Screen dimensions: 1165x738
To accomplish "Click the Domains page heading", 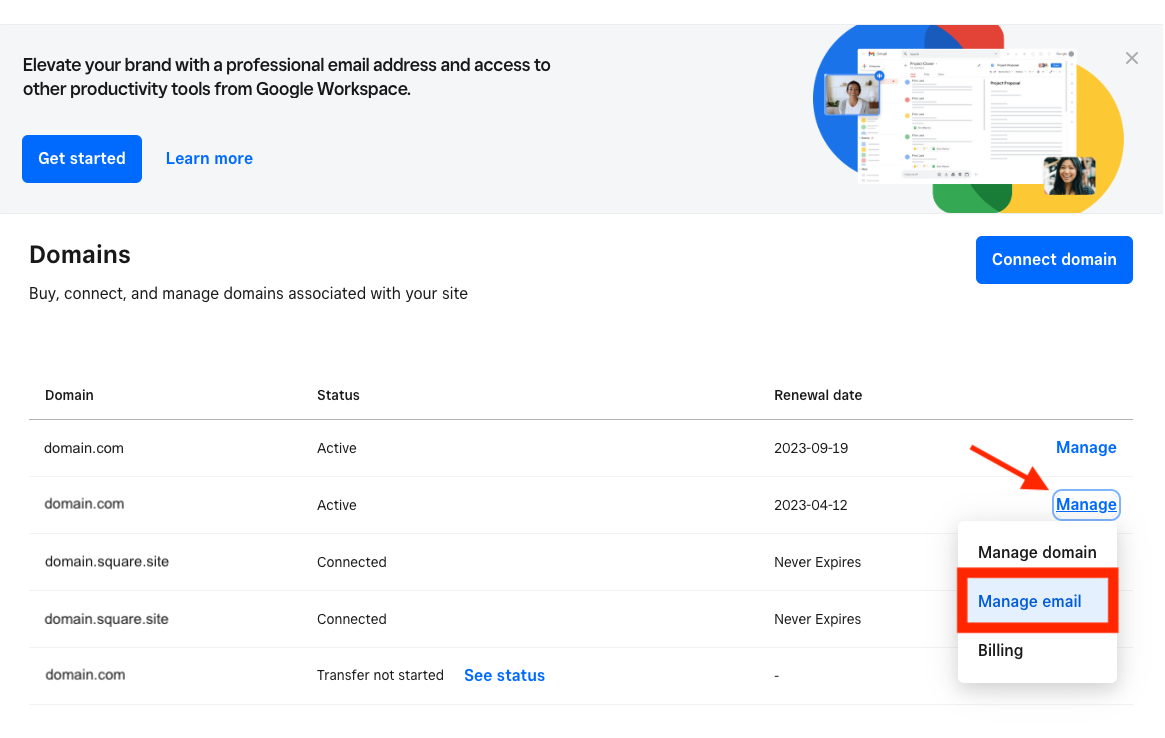I will 80,255.
